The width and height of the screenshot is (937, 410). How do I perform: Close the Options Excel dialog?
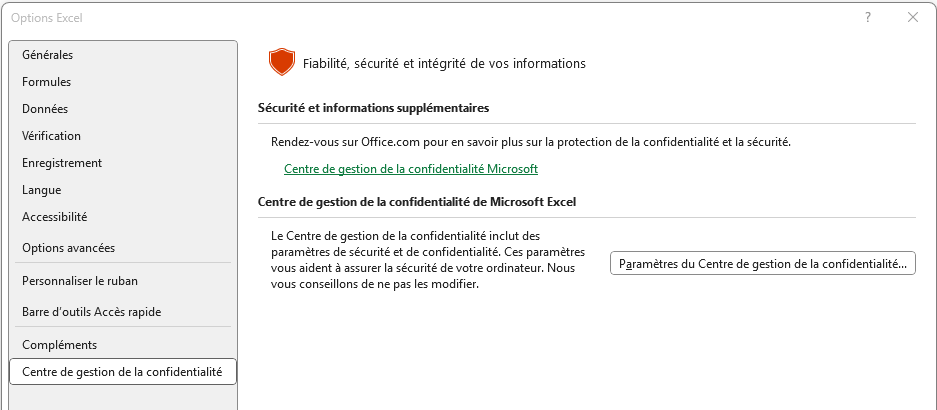(x=912, y=17)
